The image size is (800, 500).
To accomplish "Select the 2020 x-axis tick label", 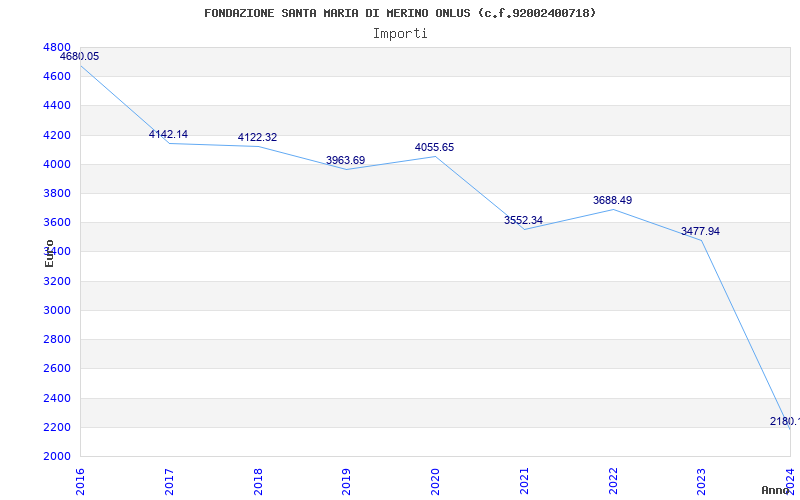I will pos(435,481).
